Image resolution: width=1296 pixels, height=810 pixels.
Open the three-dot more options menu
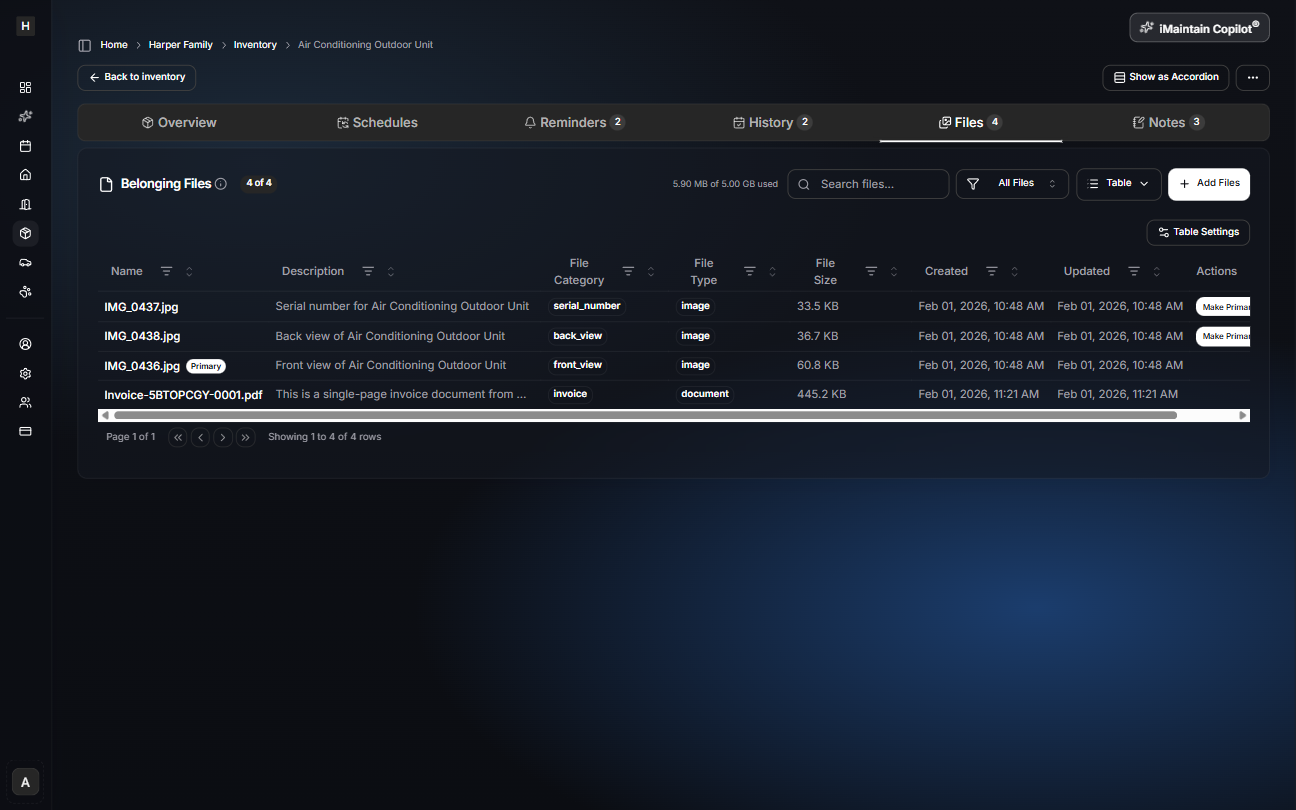(x=1252, y=77)
